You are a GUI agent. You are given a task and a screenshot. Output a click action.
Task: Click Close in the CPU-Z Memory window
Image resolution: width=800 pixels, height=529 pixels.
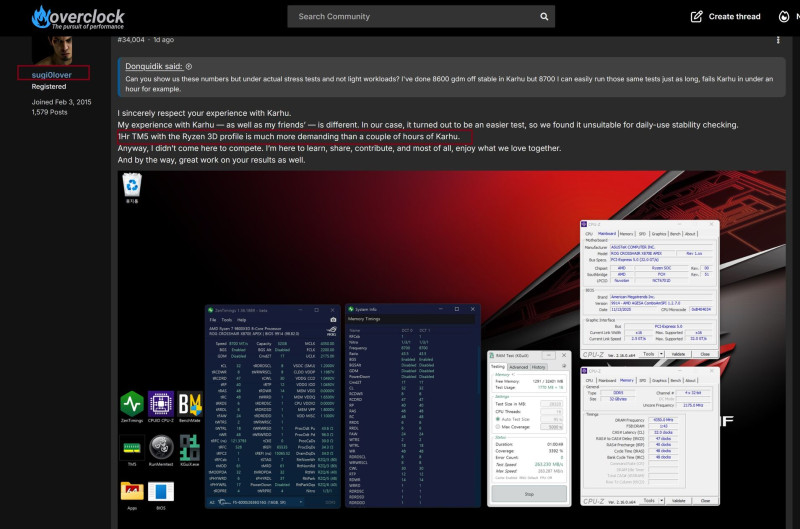[705, 501]
